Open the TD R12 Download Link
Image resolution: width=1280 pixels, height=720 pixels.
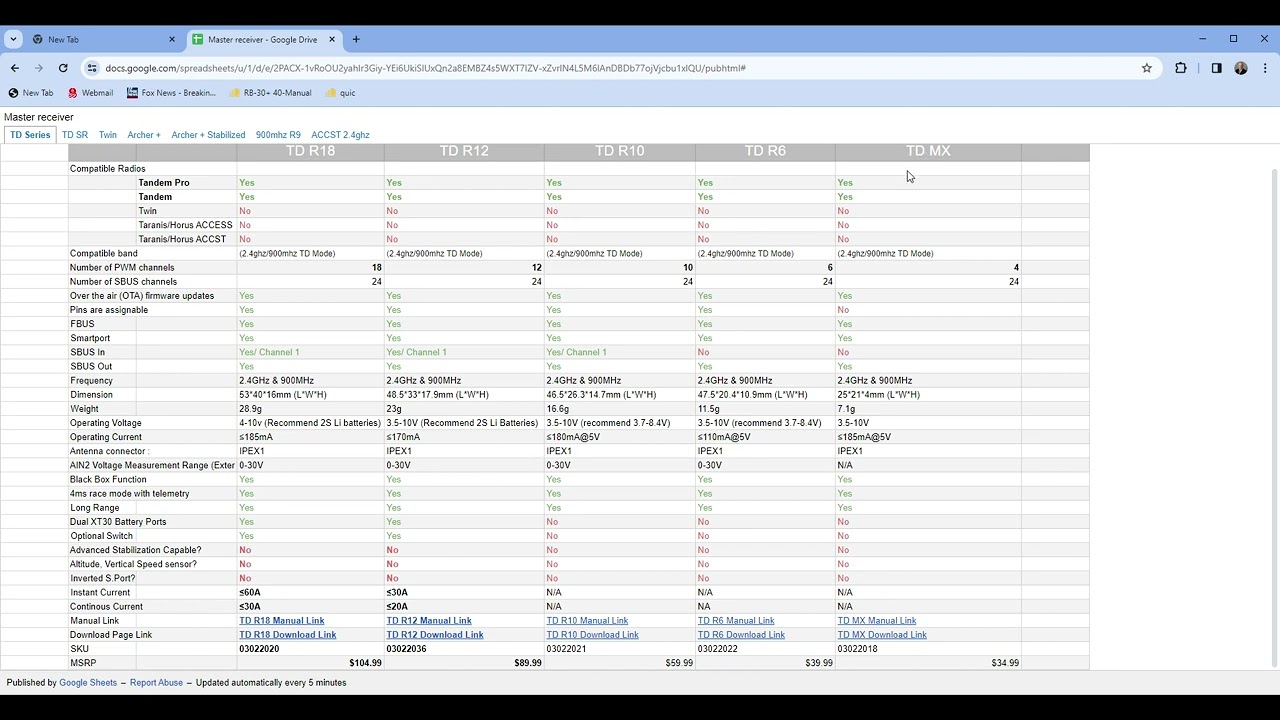pos(435,635)
